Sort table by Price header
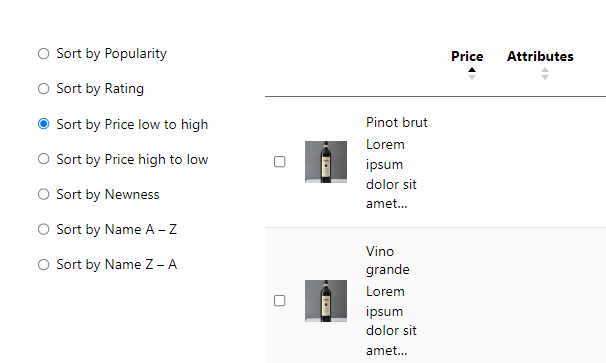606x363 pixels. (467, 56)
